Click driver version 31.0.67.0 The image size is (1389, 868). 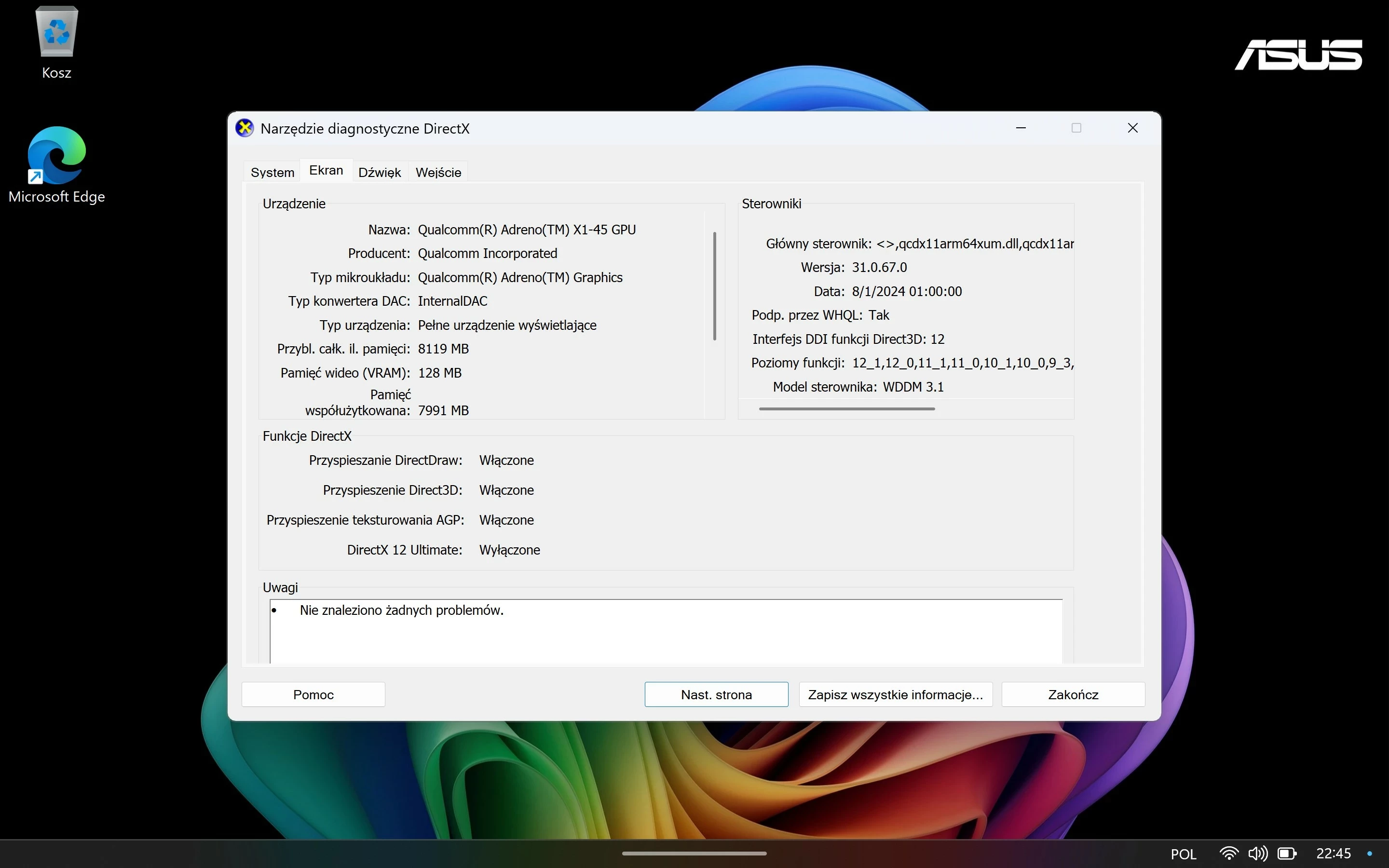point(879,267)
